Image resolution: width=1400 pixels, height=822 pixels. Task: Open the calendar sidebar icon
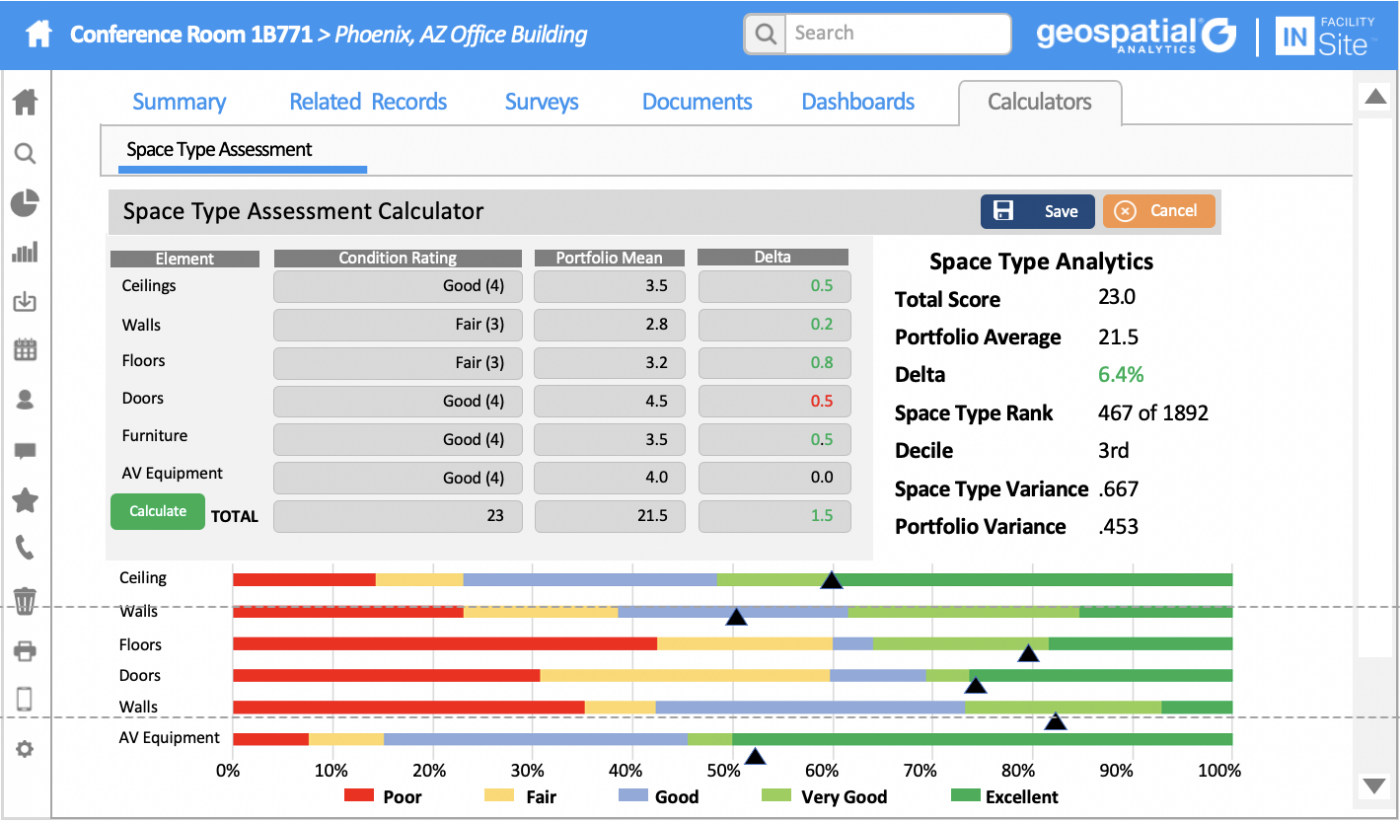pos(25,350)
